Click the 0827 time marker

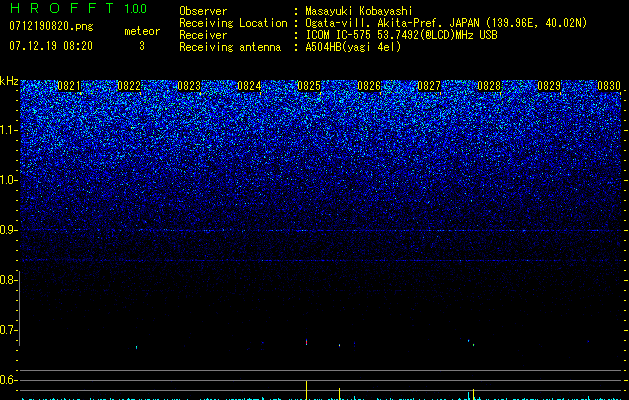[429, 86]
